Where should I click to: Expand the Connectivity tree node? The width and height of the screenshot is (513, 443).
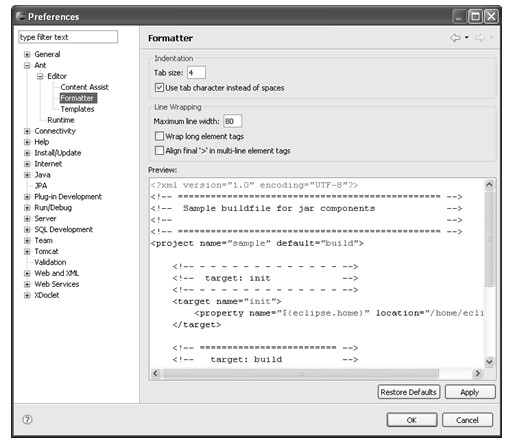[x=27, y=131]
